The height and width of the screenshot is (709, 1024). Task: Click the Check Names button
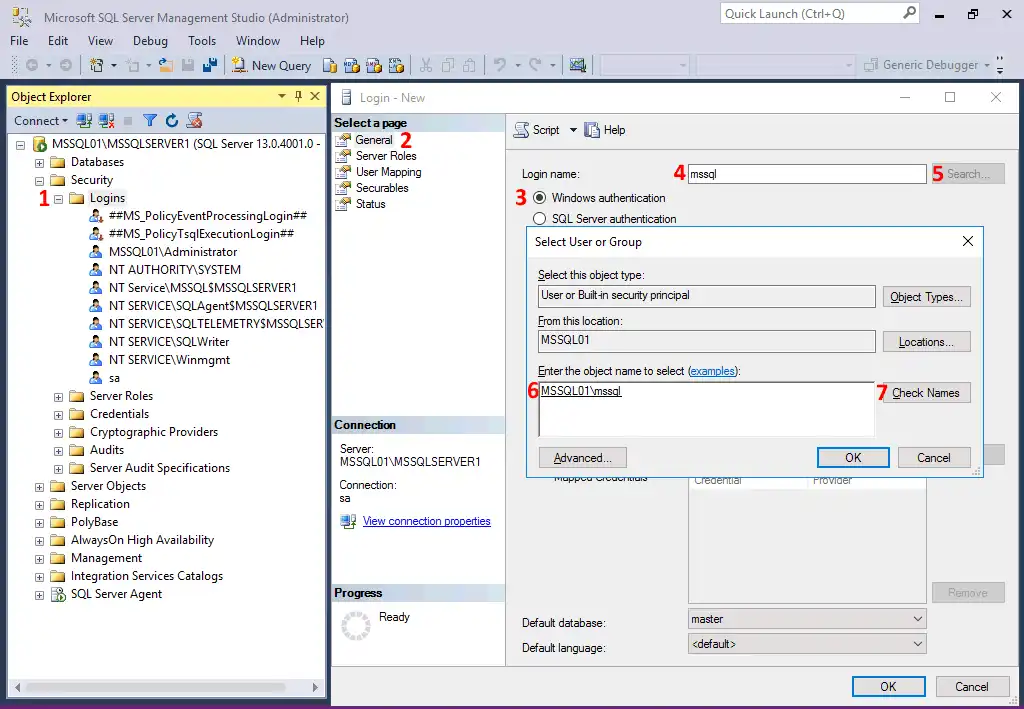point(925,392)
